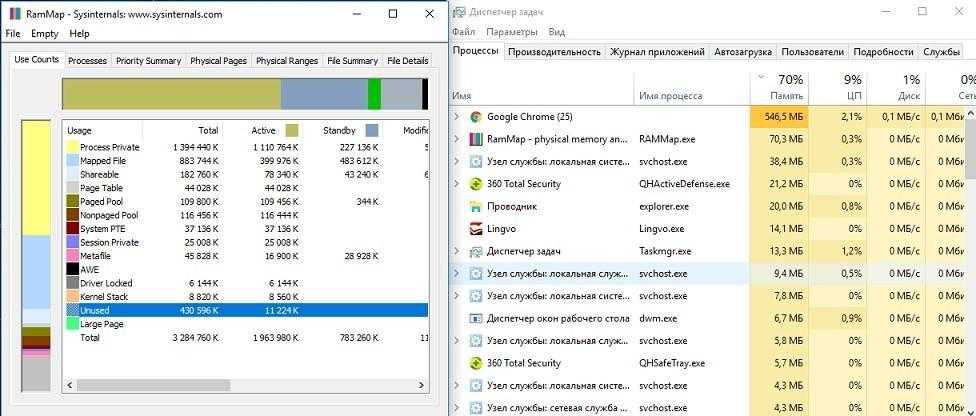The width and height of the screenshot is (976, 416).
Task: Expand the RamMap process entry
Action: pos(457,140)
